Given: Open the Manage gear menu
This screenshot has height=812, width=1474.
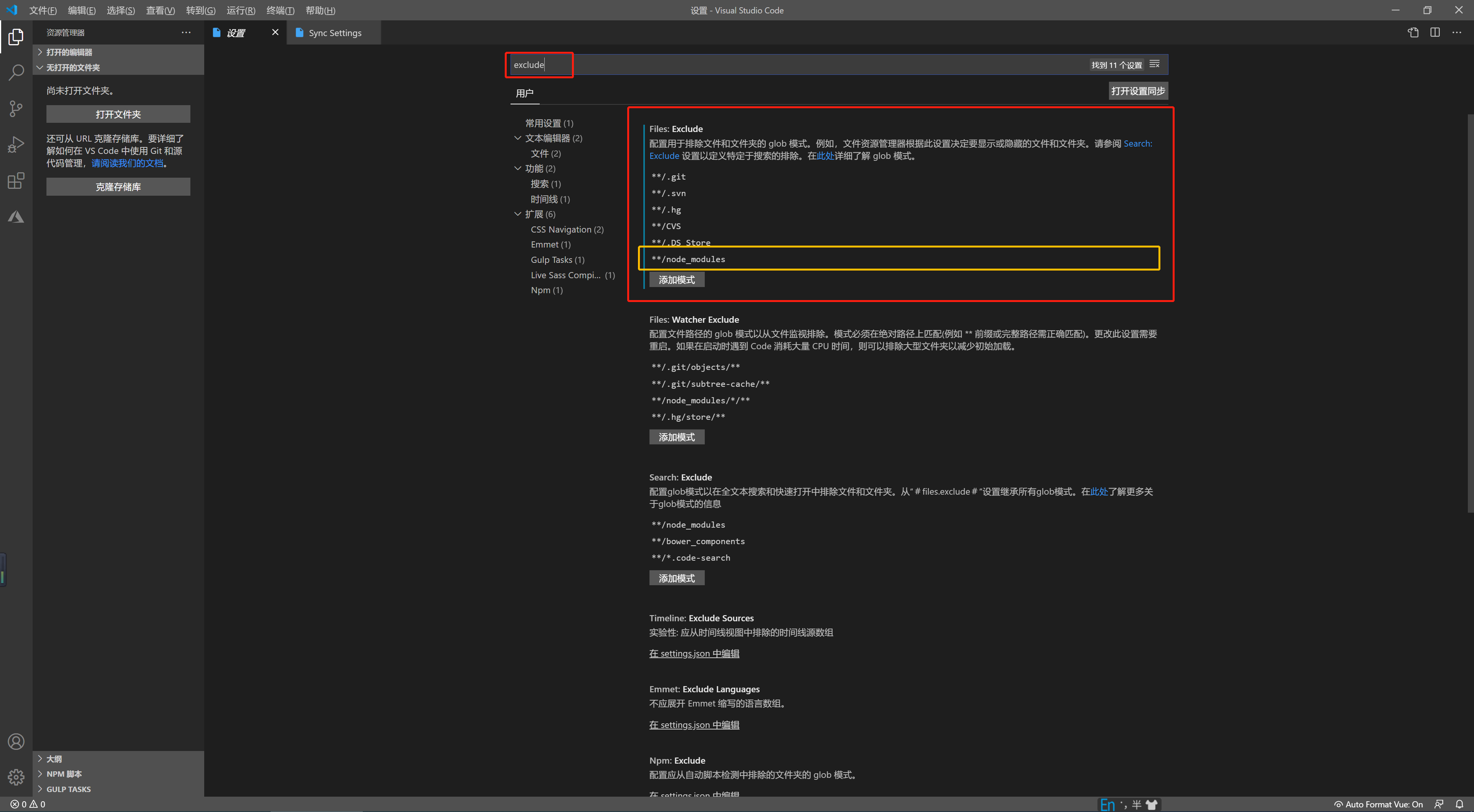Looking at the screenshot, I should tap(16, 777).
